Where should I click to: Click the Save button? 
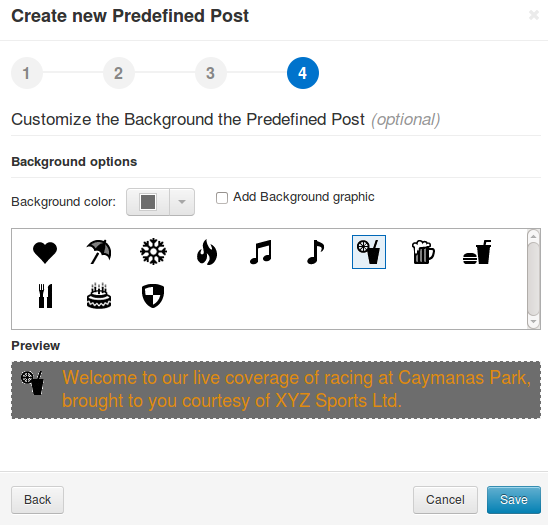[514, 500]
